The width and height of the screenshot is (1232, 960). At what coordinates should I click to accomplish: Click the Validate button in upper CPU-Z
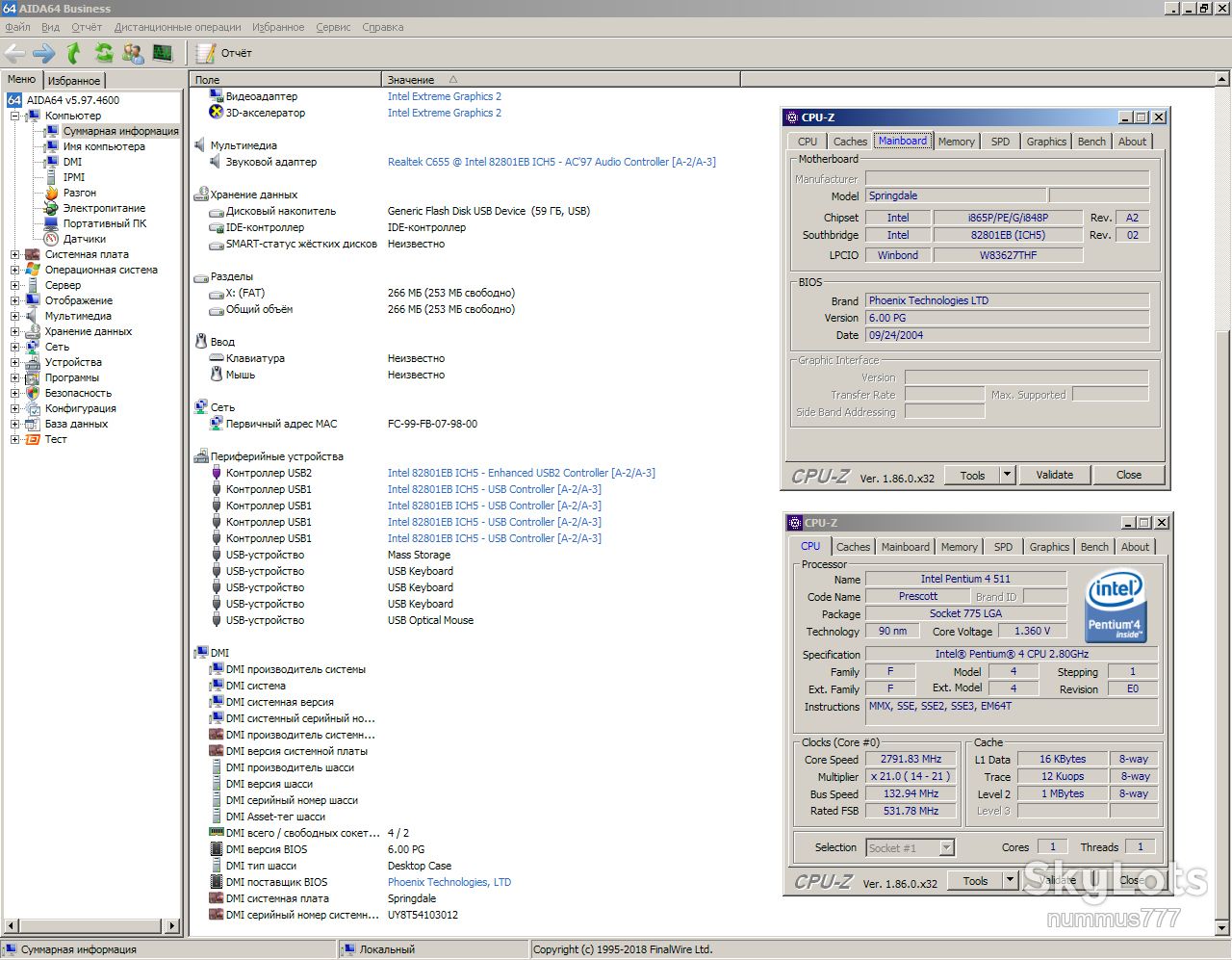(1054, 475)
